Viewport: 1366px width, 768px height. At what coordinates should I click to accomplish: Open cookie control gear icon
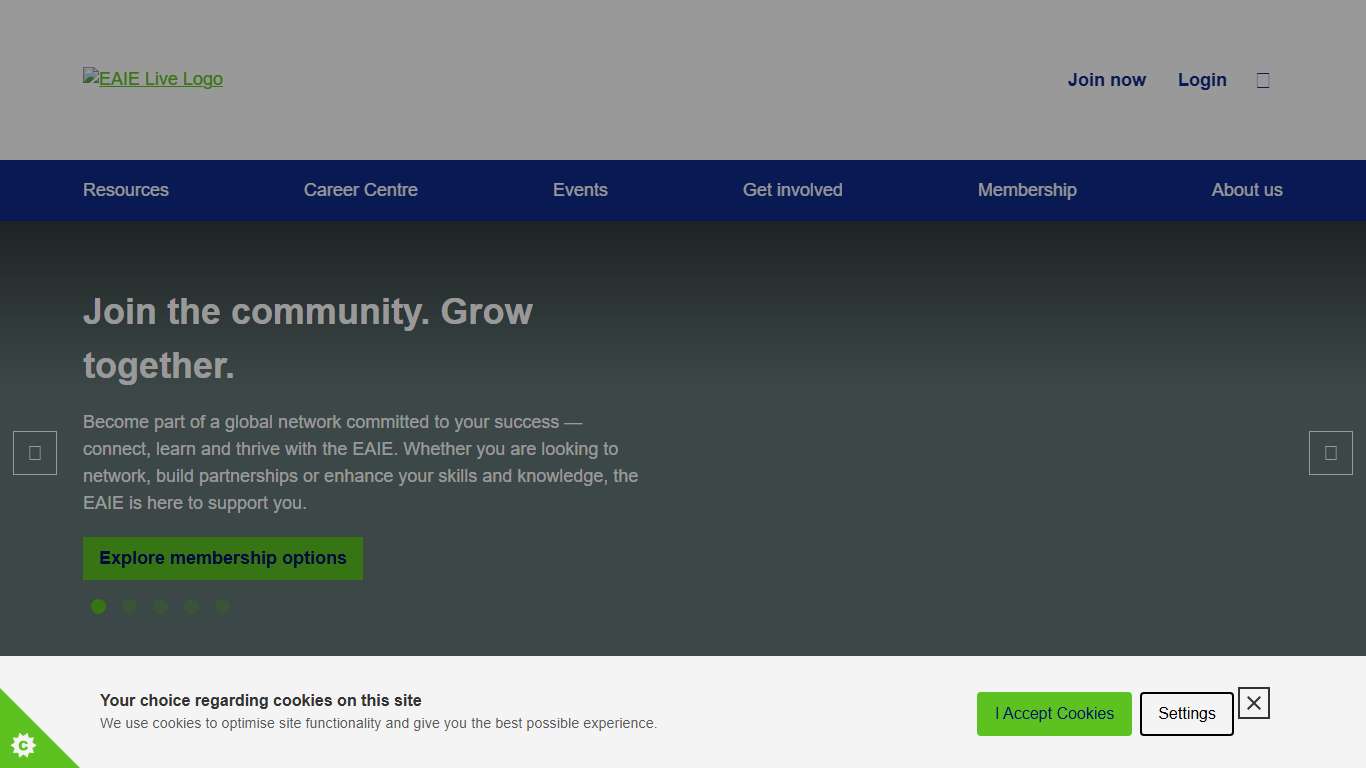click(x=24, y=744)
